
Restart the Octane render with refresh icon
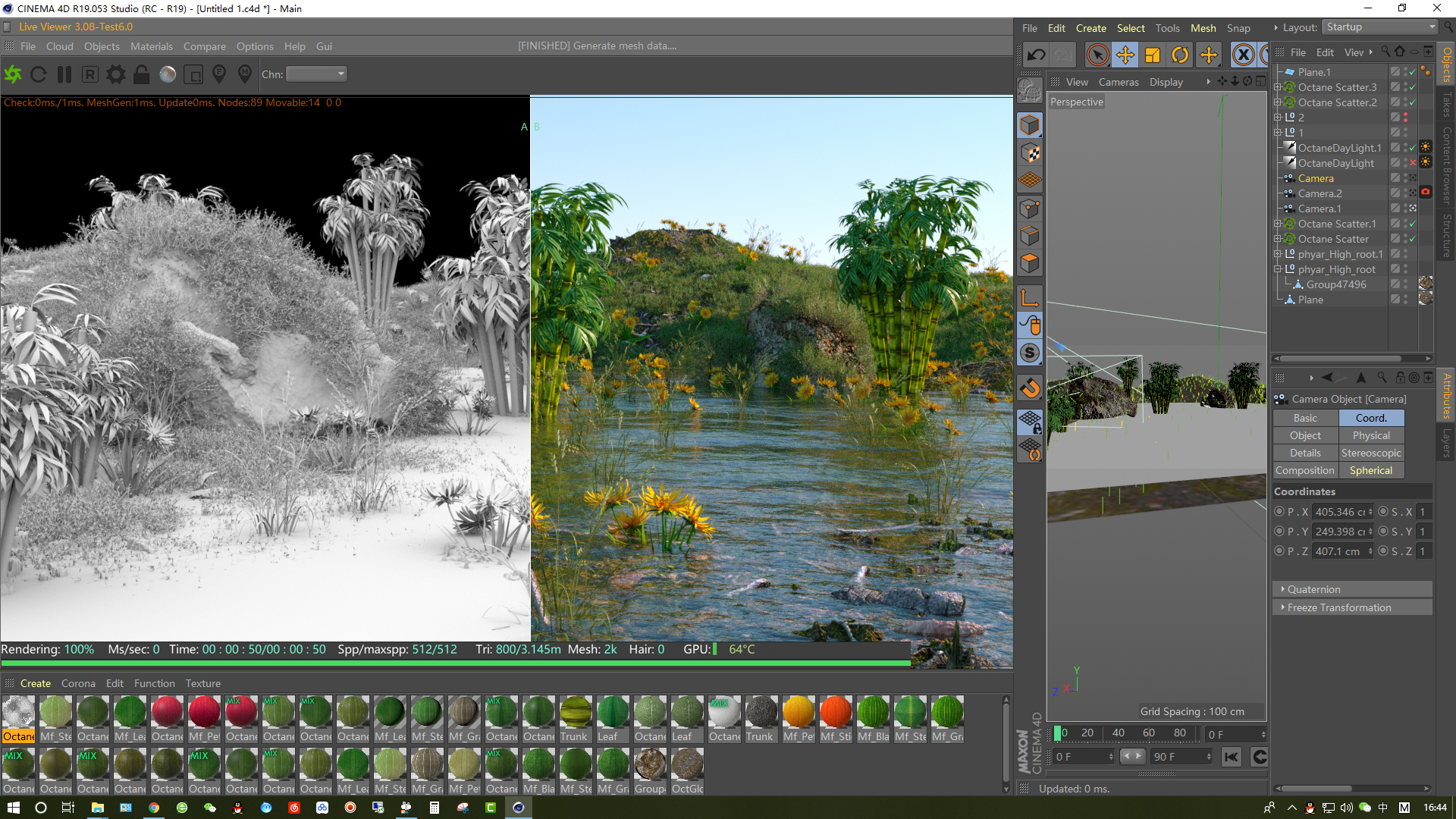point(39,74)
